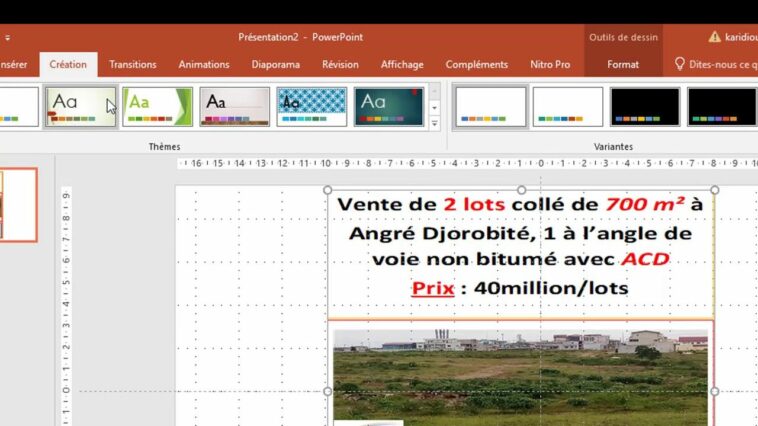Open the Format drawing tools tab
Image resolution: width=758 pixels, height=426 pixels.
(623, 64)
